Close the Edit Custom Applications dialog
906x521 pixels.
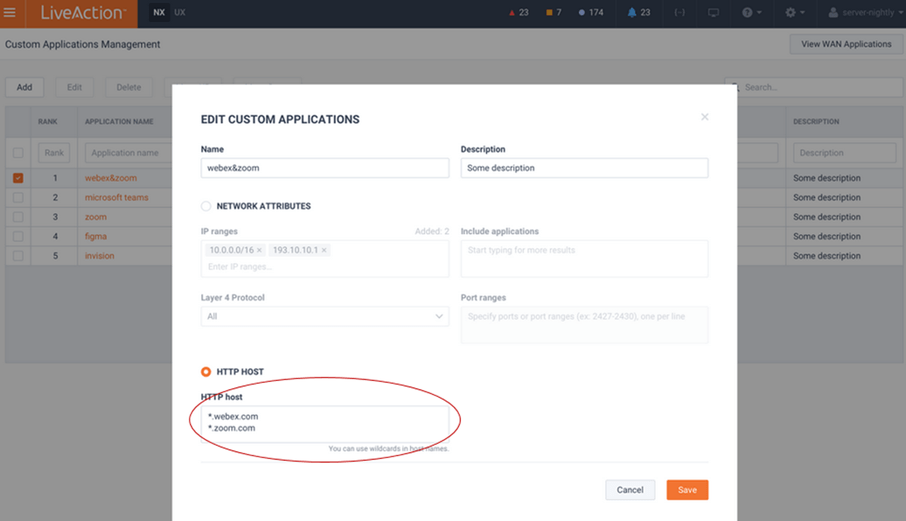click(704, 117)
